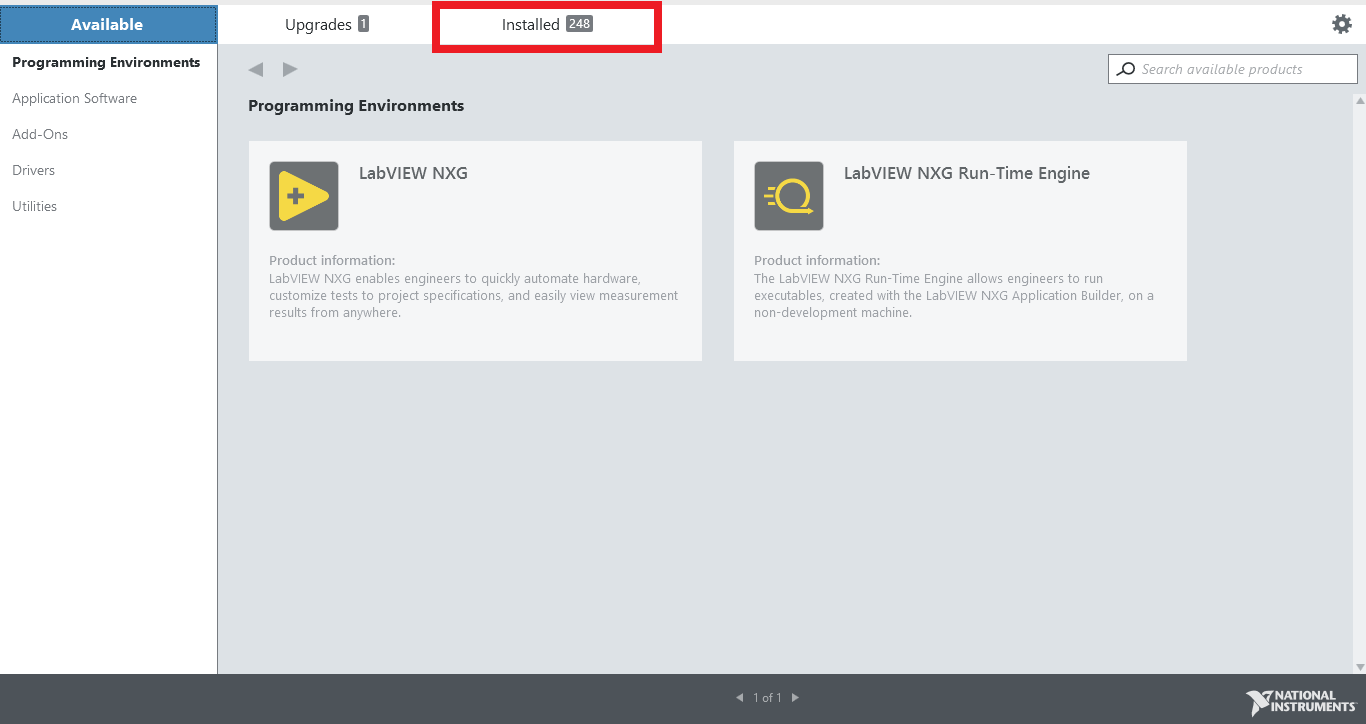Click the scrollbar down arrow
This screenshot has height=724, width=1366.
tap(1360, 667)
